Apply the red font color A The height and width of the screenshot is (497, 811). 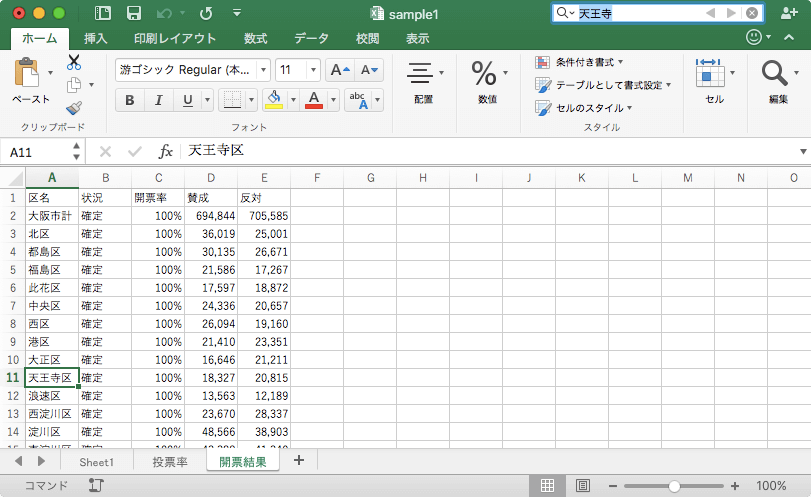(x=314, y=100)
